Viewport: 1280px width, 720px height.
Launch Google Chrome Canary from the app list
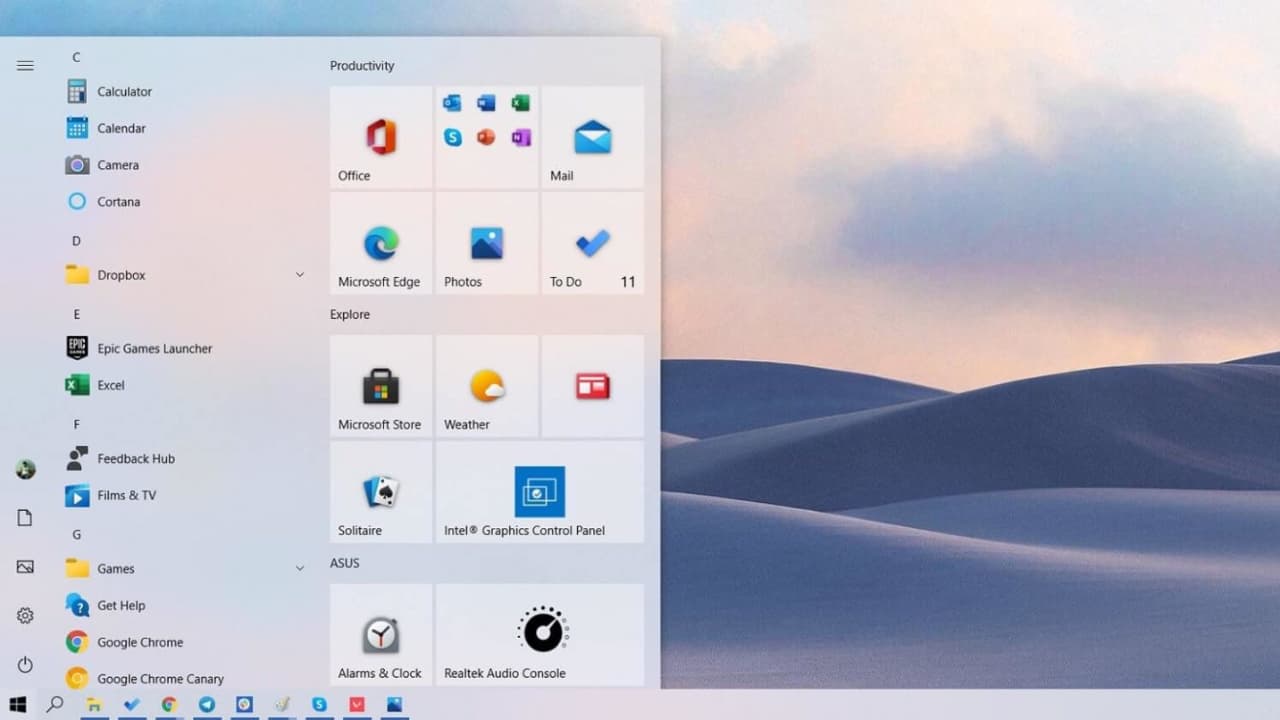click(185, 679)
